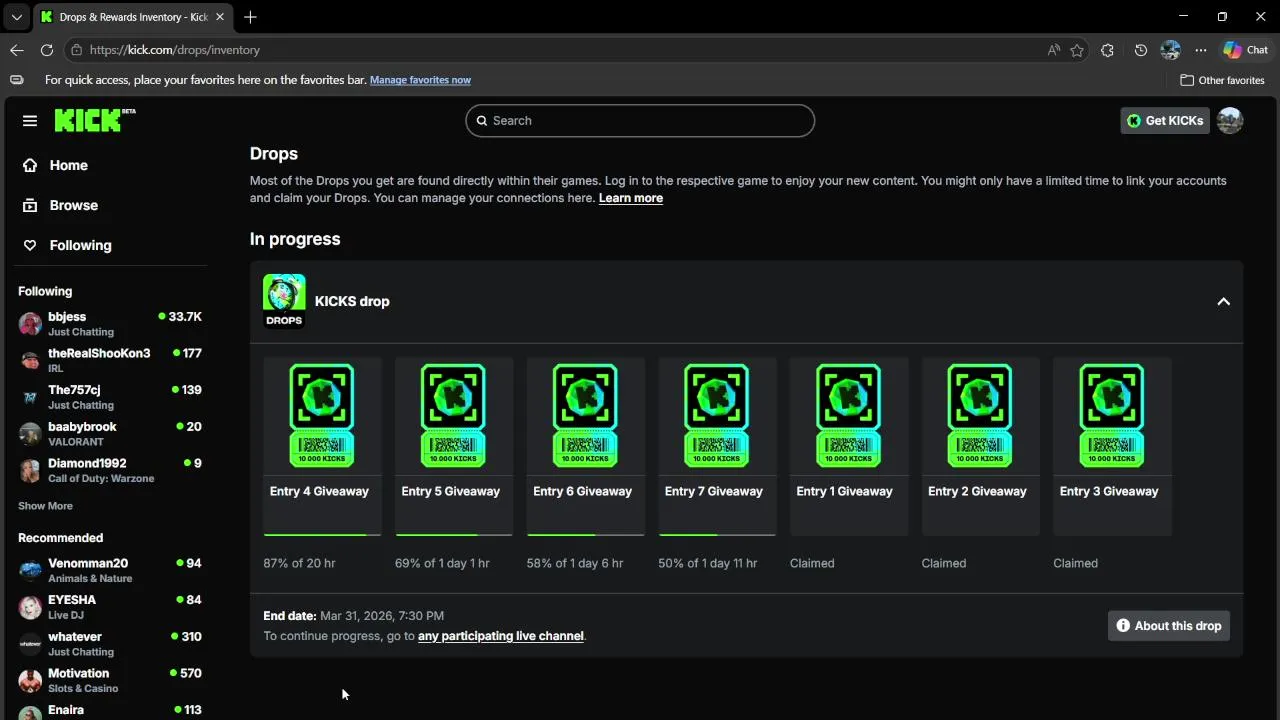Click Get KICKs button

tap(1165, 120)
